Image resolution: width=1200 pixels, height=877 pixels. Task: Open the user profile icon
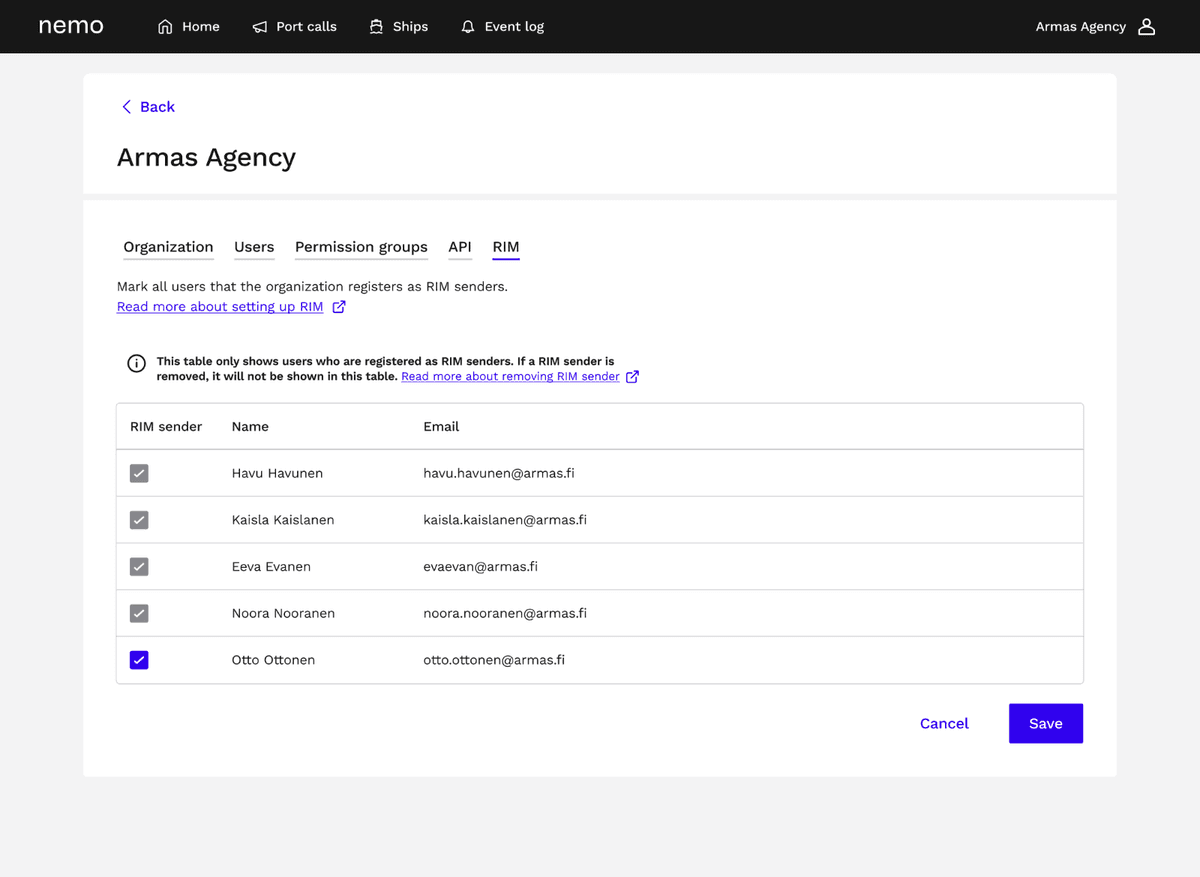[x=1147, y=27]
